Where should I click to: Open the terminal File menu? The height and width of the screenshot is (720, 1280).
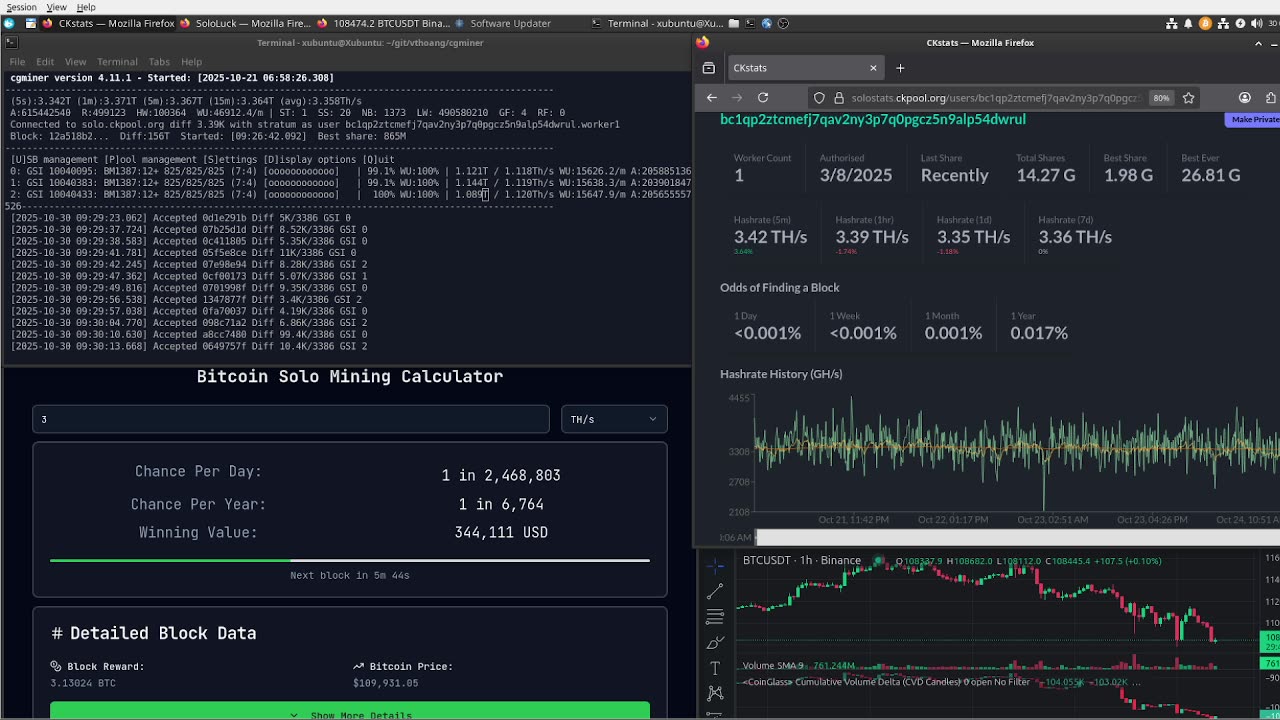pyautogui.click(x=17, y=62)
